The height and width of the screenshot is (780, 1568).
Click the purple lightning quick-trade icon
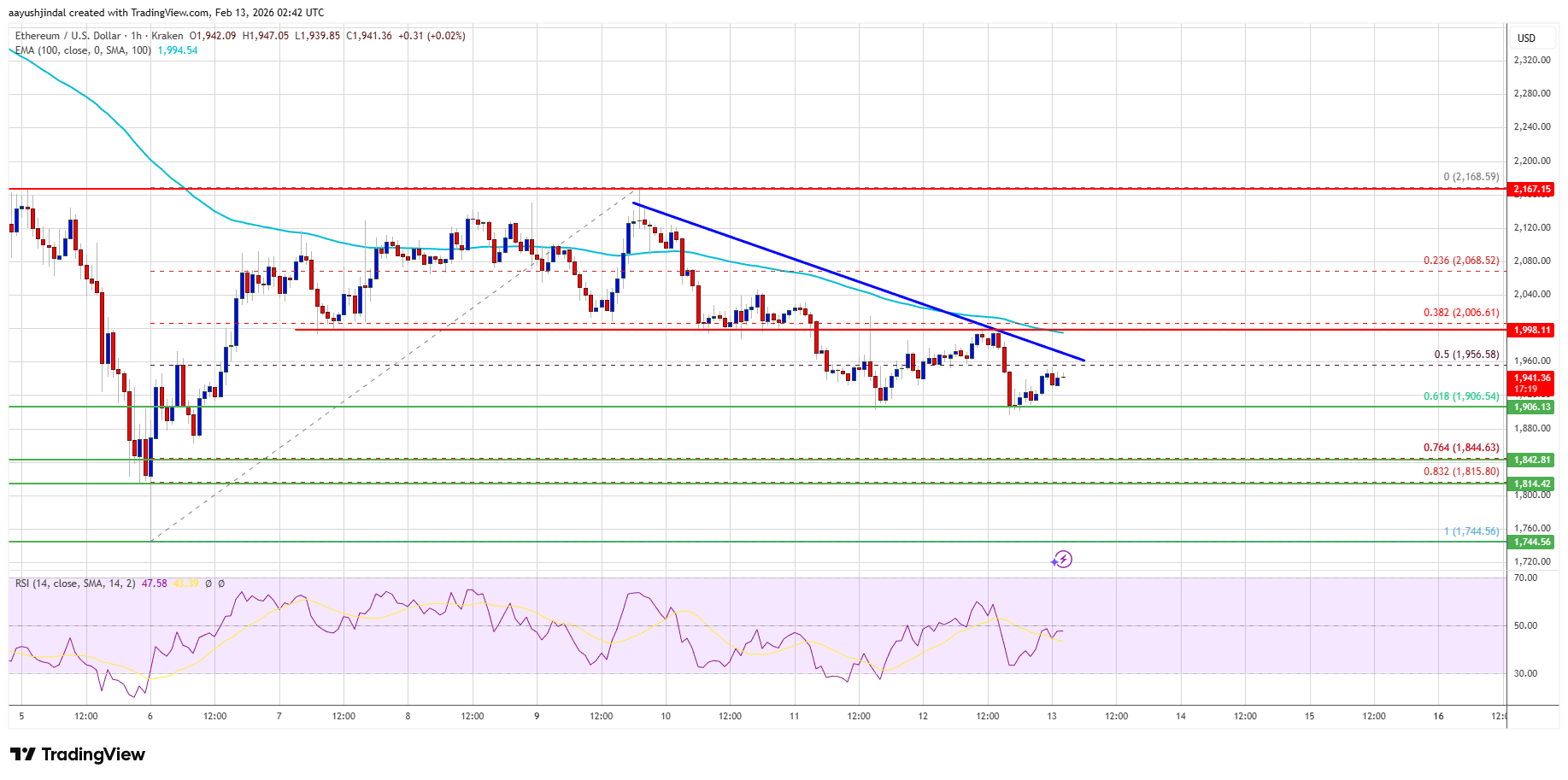pos(1062,560)
